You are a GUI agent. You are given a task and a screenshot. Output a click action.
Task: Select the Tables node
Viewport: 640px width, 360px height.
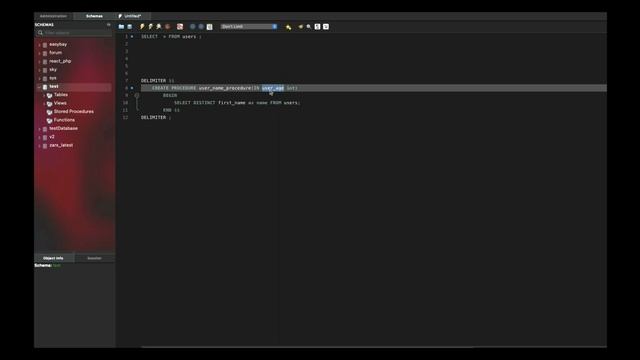[x=61, y=95]
